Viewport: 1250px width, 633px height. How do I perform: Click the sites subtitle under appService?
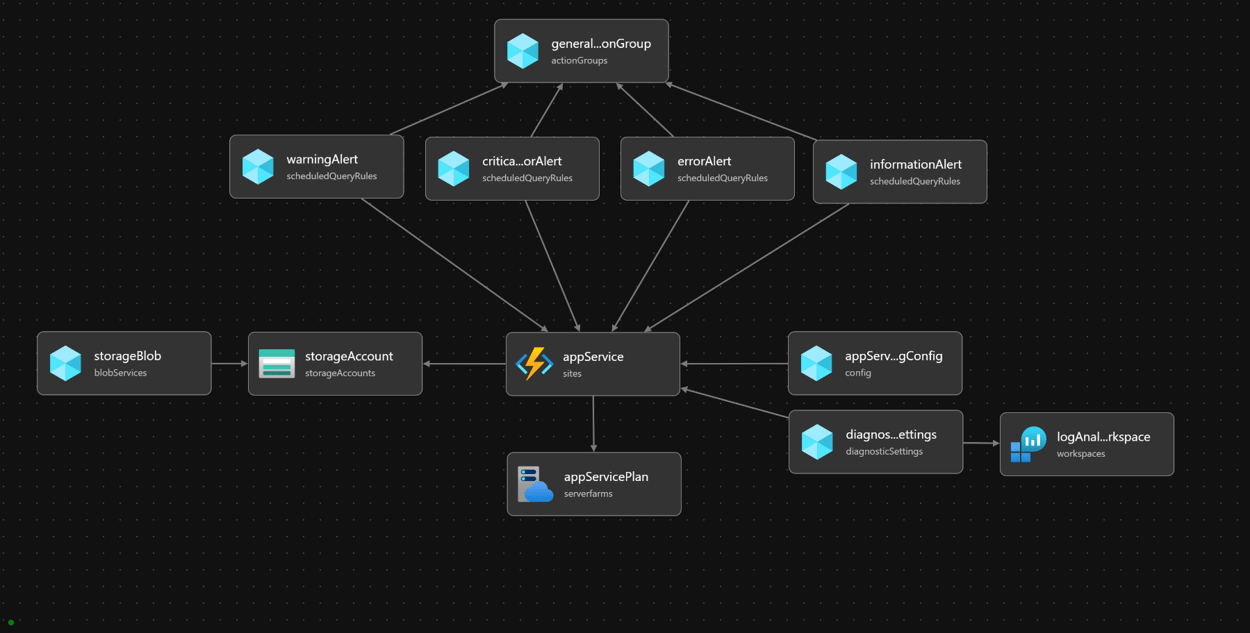572,374
